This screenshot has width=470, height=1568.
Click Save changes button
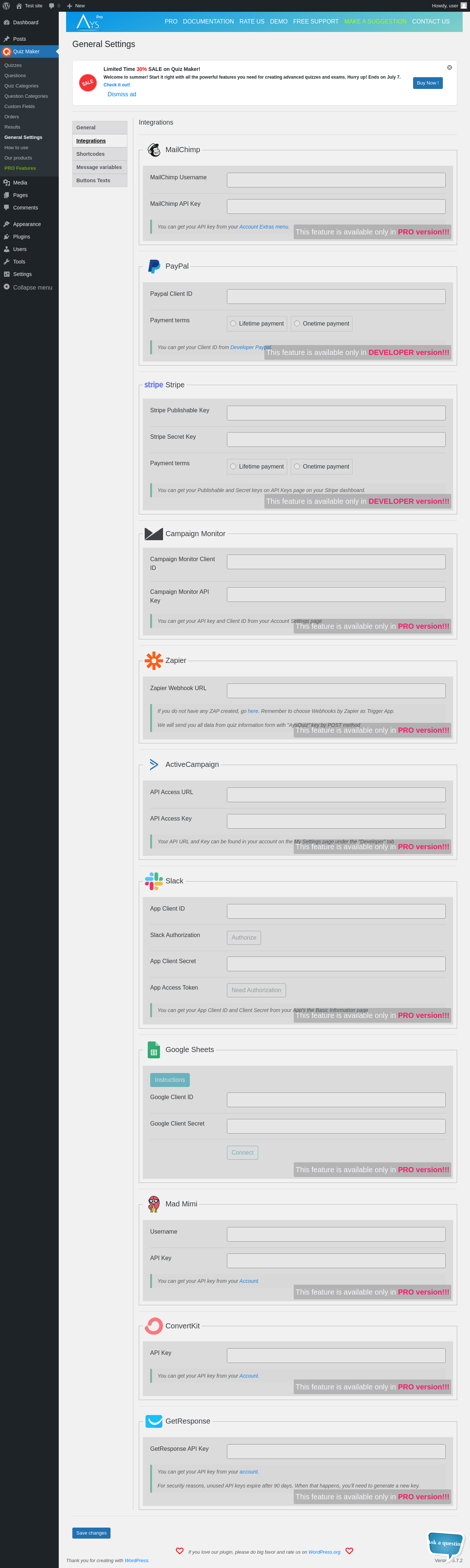[91, 1533]
